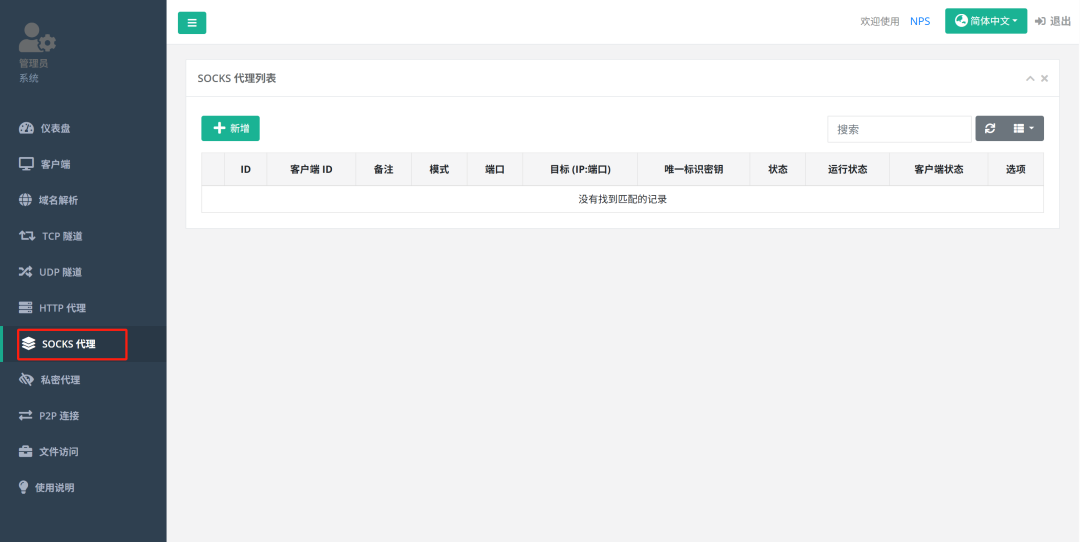Go to 文件访问 in sidebar

(x=83, y=452)
